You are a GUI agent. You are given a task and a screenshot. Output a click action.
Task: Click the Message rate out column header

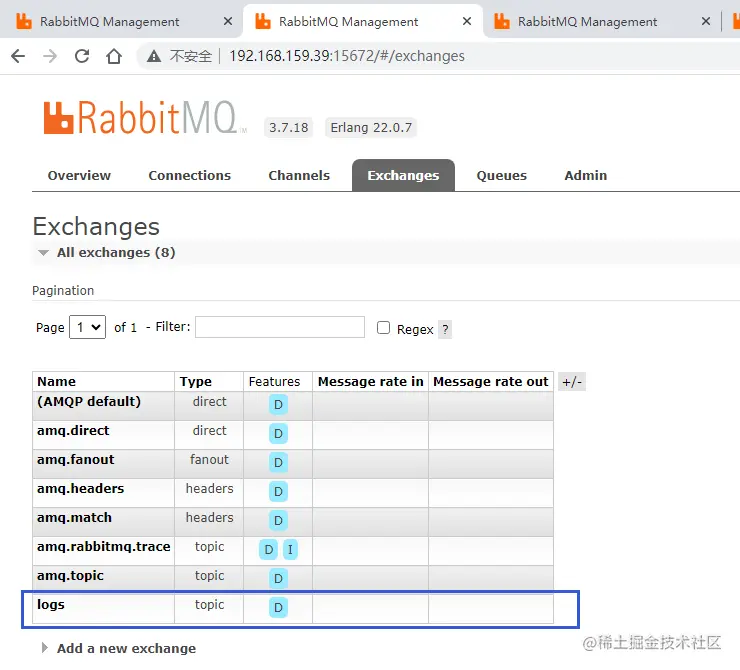[491, 381]
